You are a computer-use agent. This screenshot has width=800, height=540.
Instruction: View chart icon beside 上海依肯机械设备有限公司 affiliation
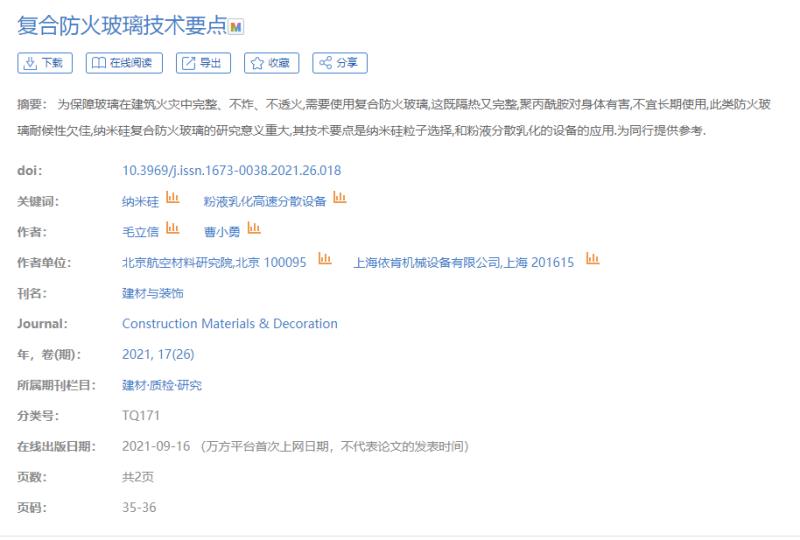[x=592, y=259]
